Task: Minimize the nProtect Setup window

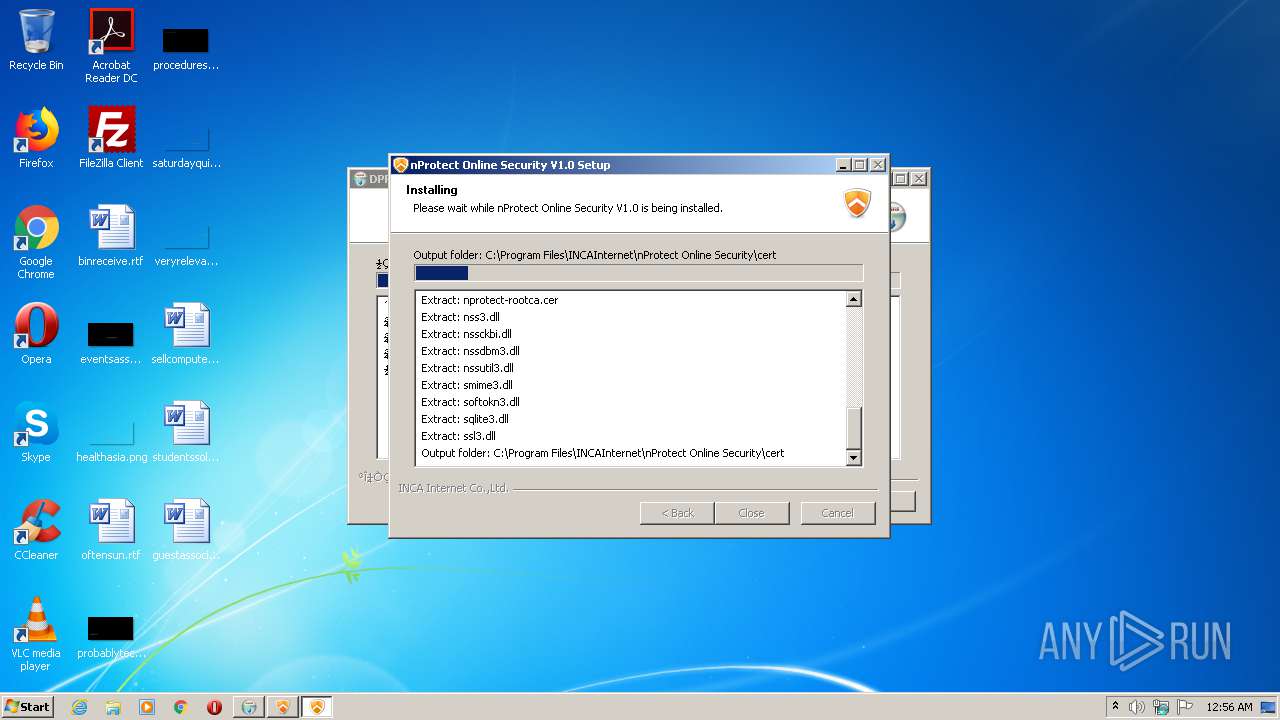Action: click(843, 165)
